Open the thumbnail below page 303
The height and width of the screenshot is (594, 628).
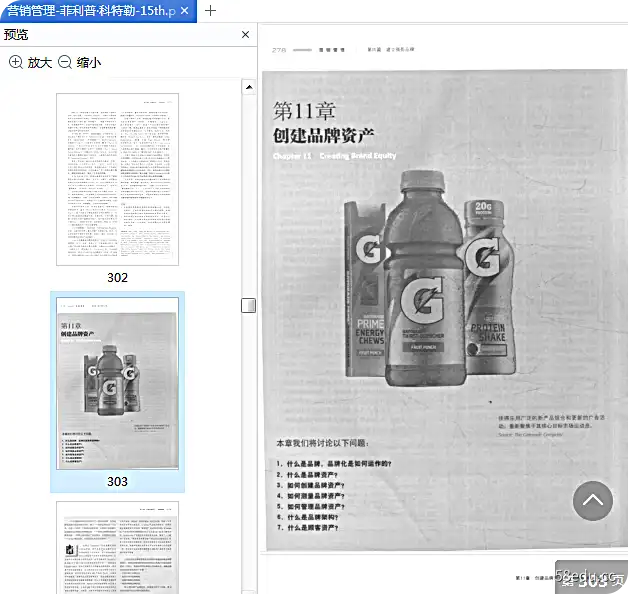point(117,548)
